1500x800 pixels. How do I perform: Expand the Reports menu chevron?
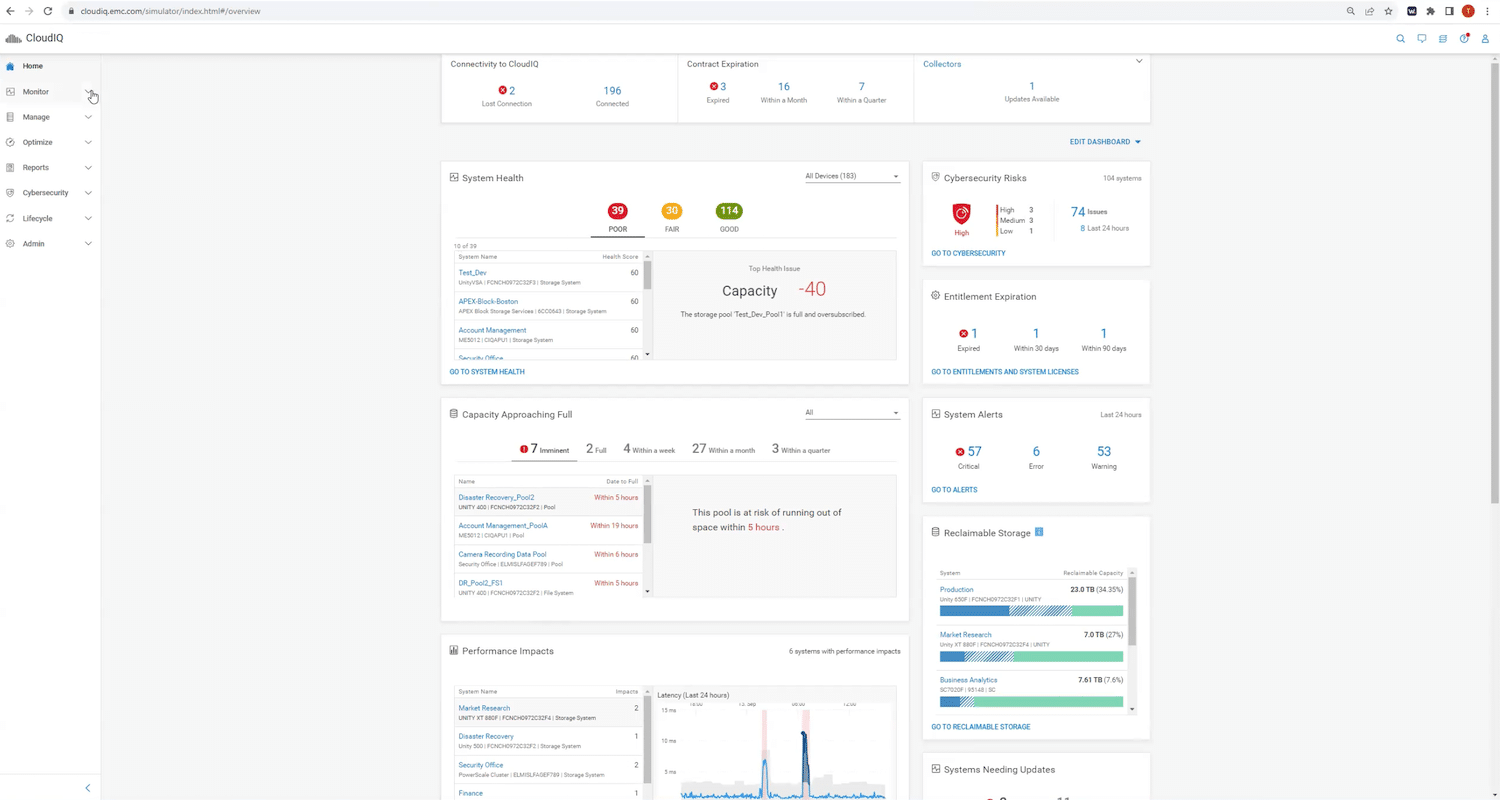coord(88,168)
